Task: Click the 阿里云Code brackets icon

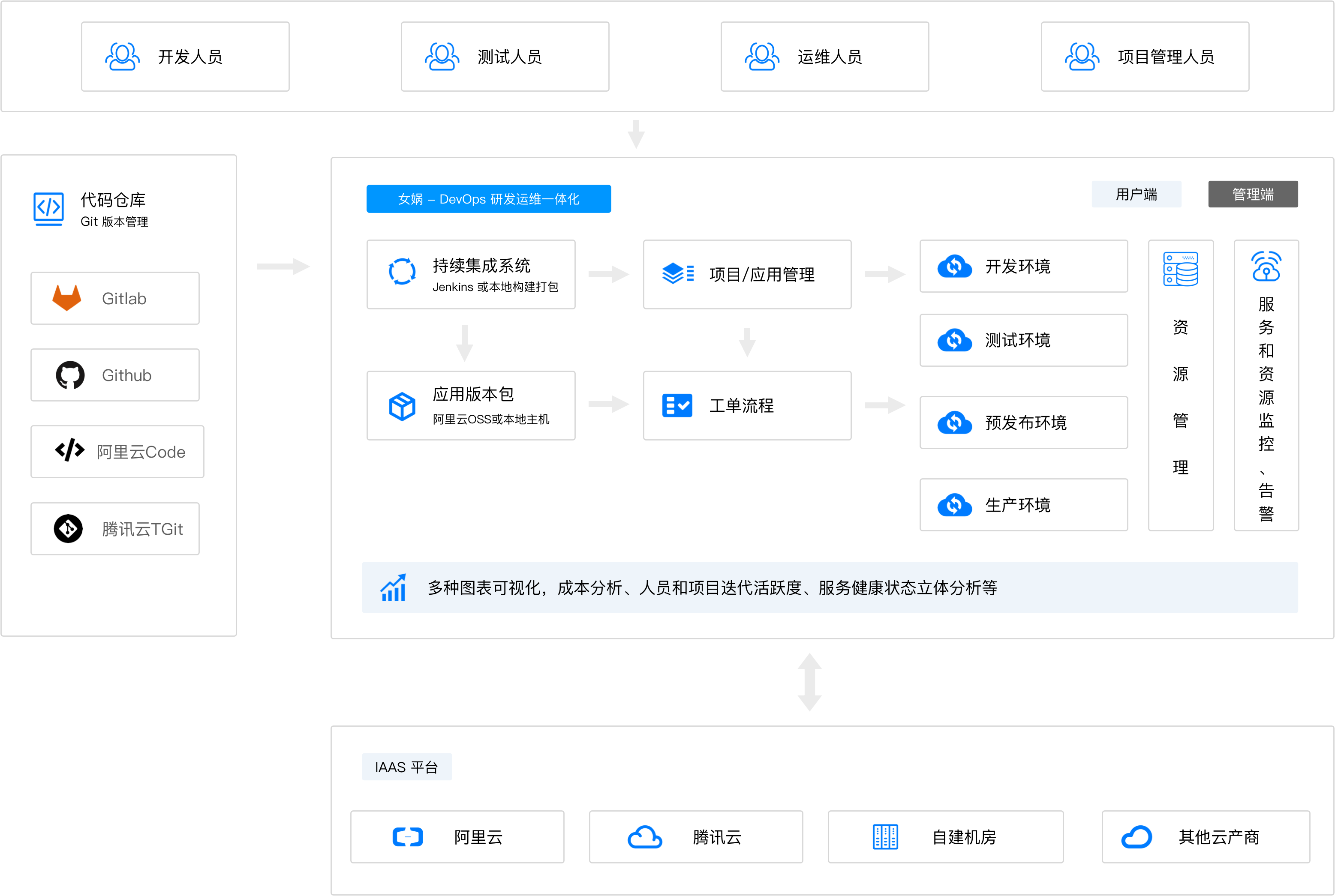Action: [x=70, y=451]
